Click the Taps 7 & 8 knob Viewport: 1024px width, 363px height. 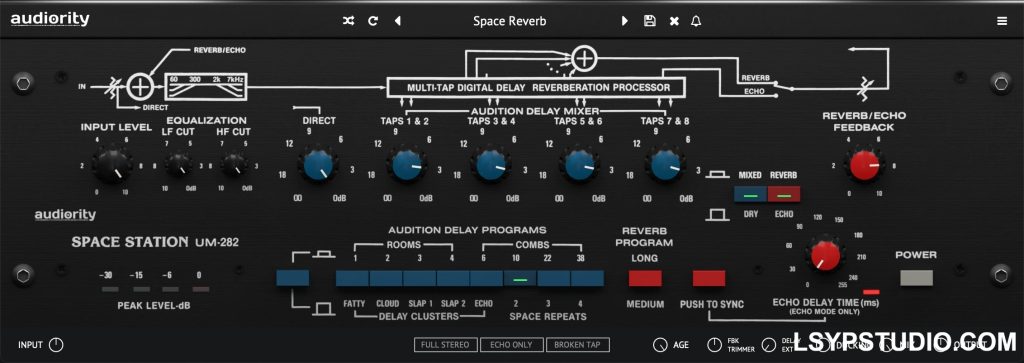coord(666,165)
